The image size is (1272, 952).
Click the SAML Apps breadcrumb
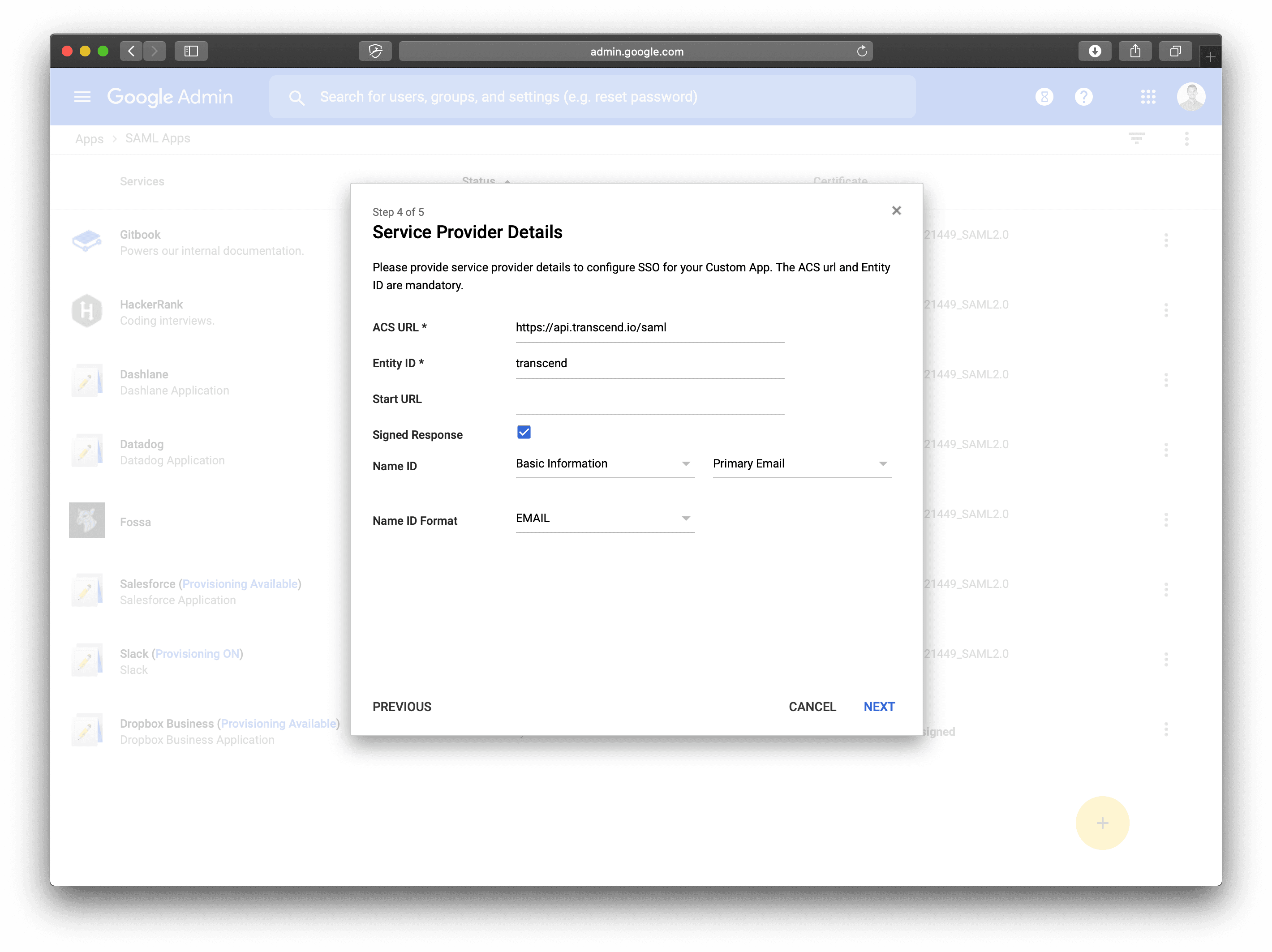point(158,138)
